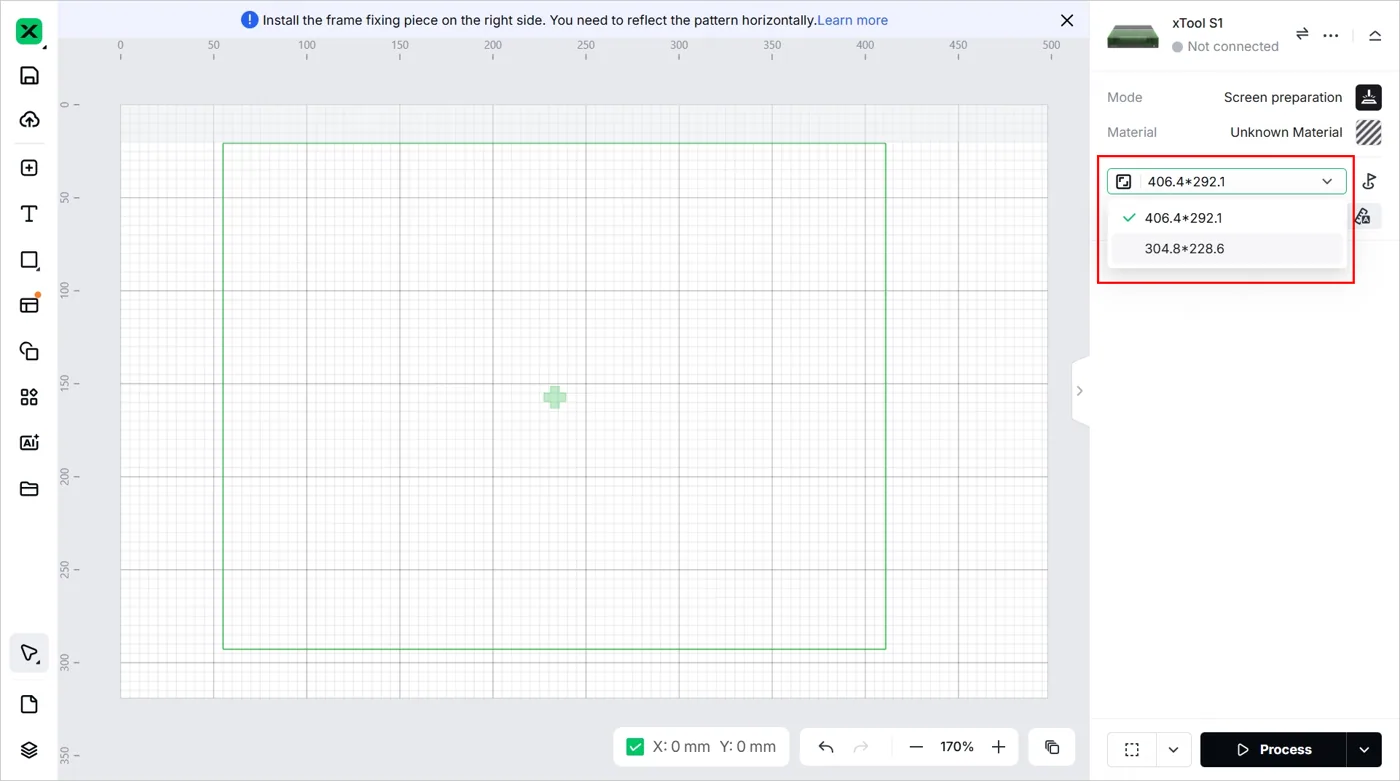Select the pen selection tool icon

point(29,654)
